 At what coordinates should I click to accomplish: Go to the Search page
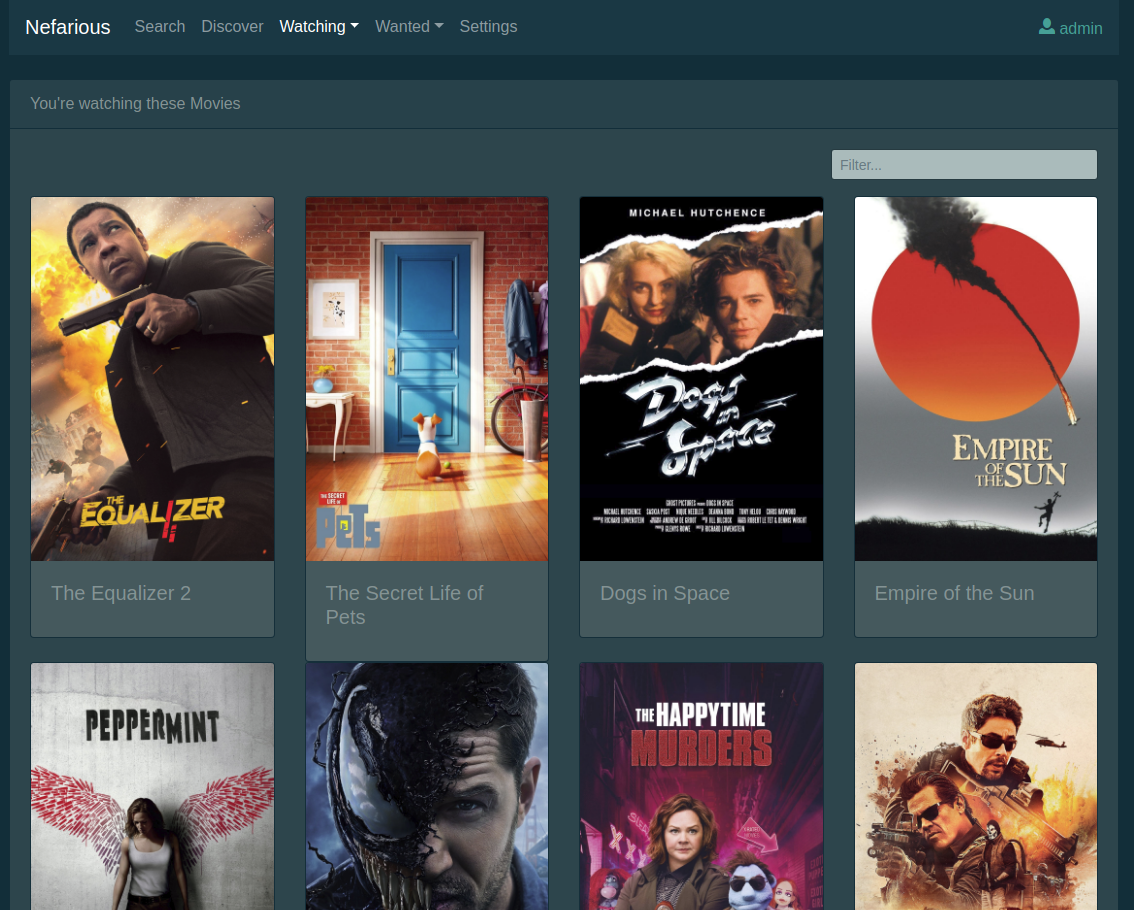coord(160,27)
